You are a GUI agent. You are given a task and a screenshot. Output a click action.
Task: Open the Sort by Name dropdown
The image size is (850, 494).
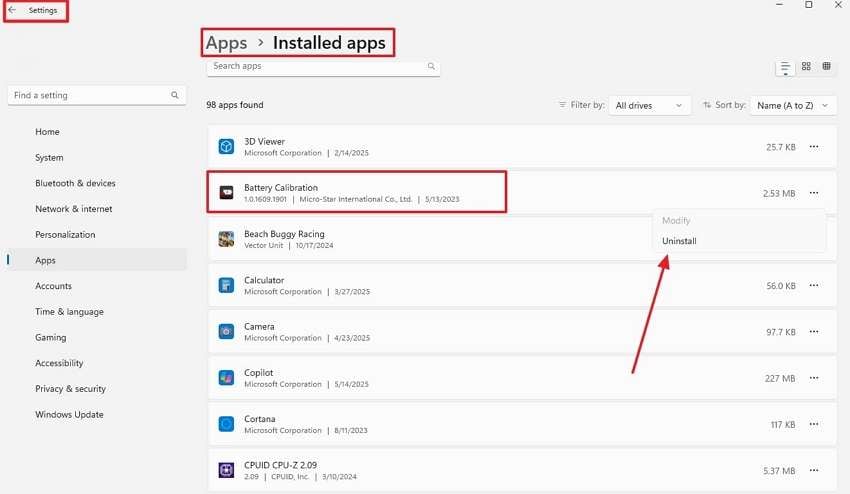point(793,105)
